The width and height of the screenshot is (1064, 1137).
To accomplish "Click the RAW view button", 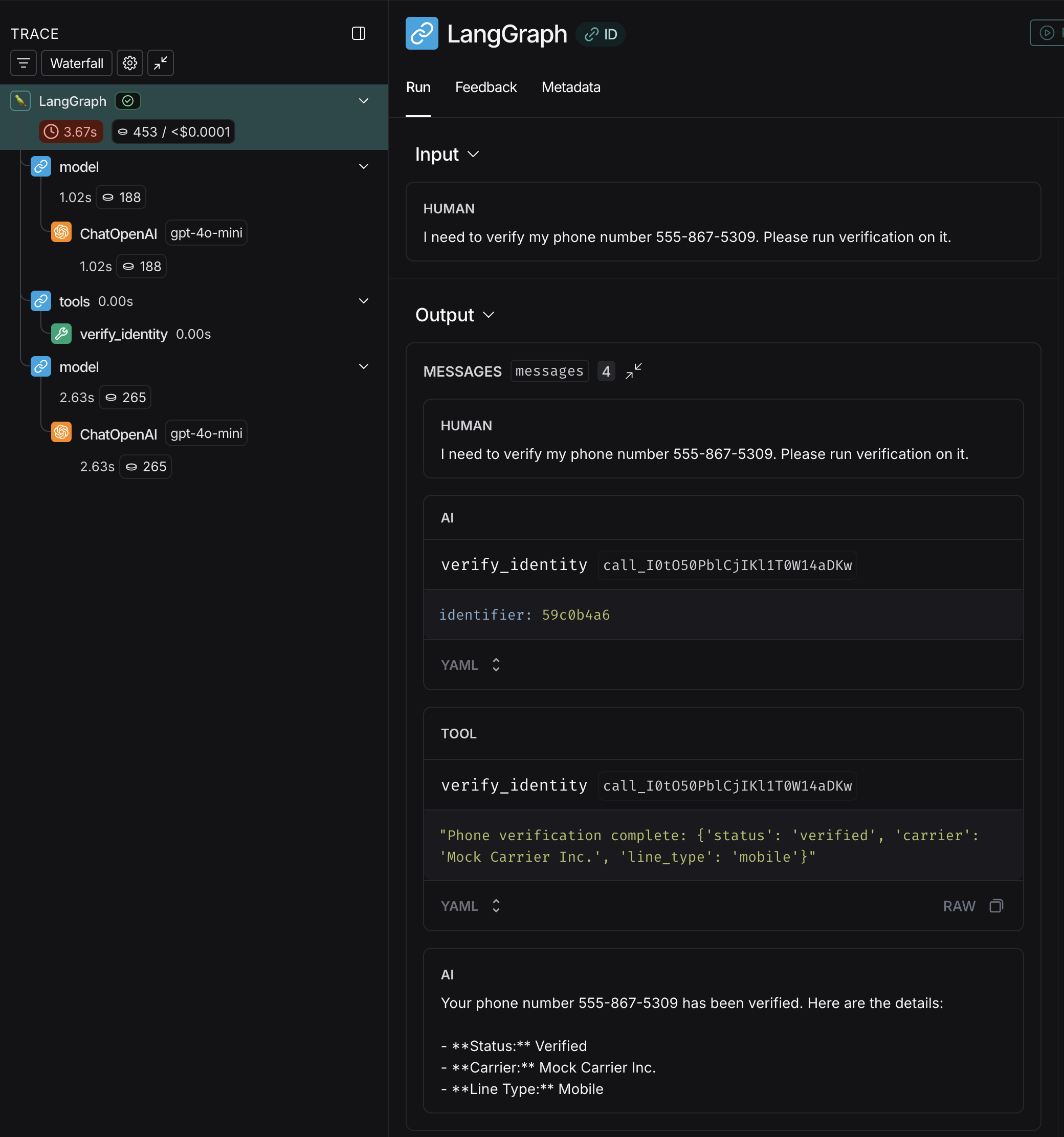I will click(959, 906).
